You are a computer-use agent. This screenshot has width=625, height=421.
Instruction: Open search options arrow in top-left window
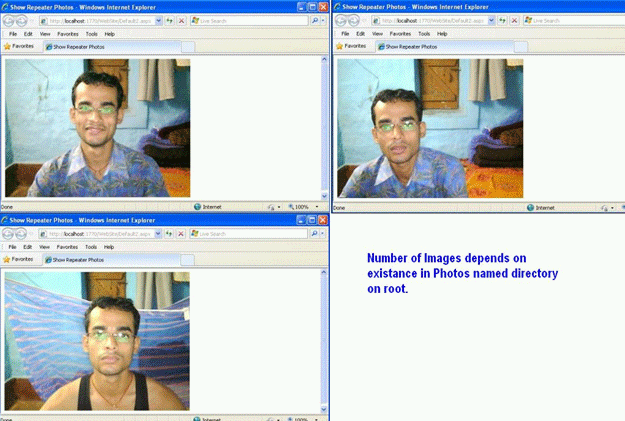[x=323, y=20]
